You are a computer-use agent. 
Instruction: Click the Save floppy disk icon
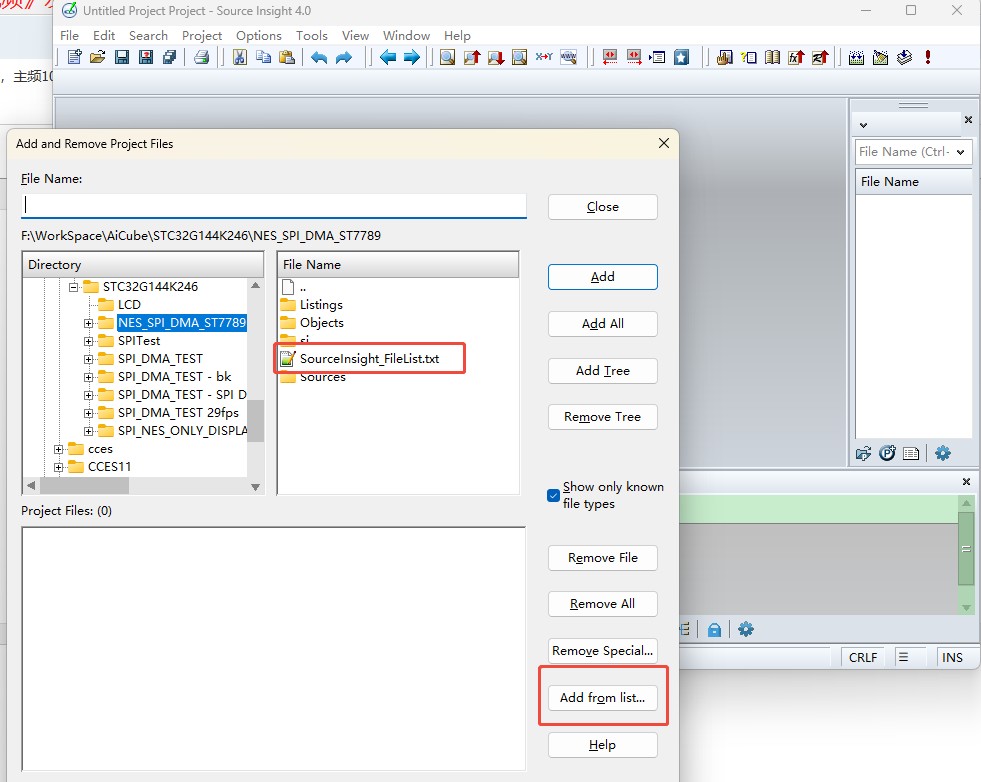coord(122,58)
